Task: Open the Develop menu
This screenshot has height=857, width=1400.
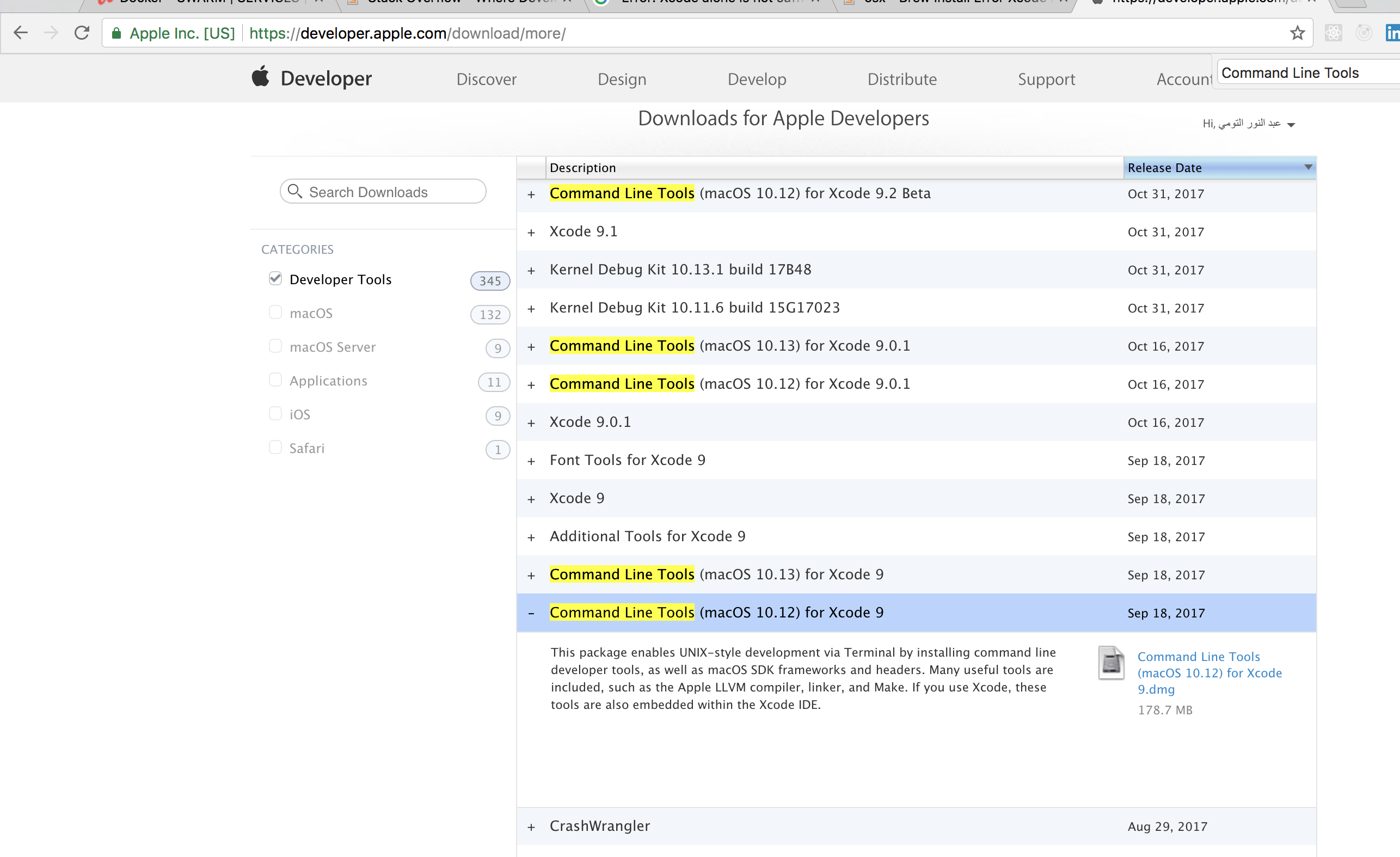Action: [757, 79]
